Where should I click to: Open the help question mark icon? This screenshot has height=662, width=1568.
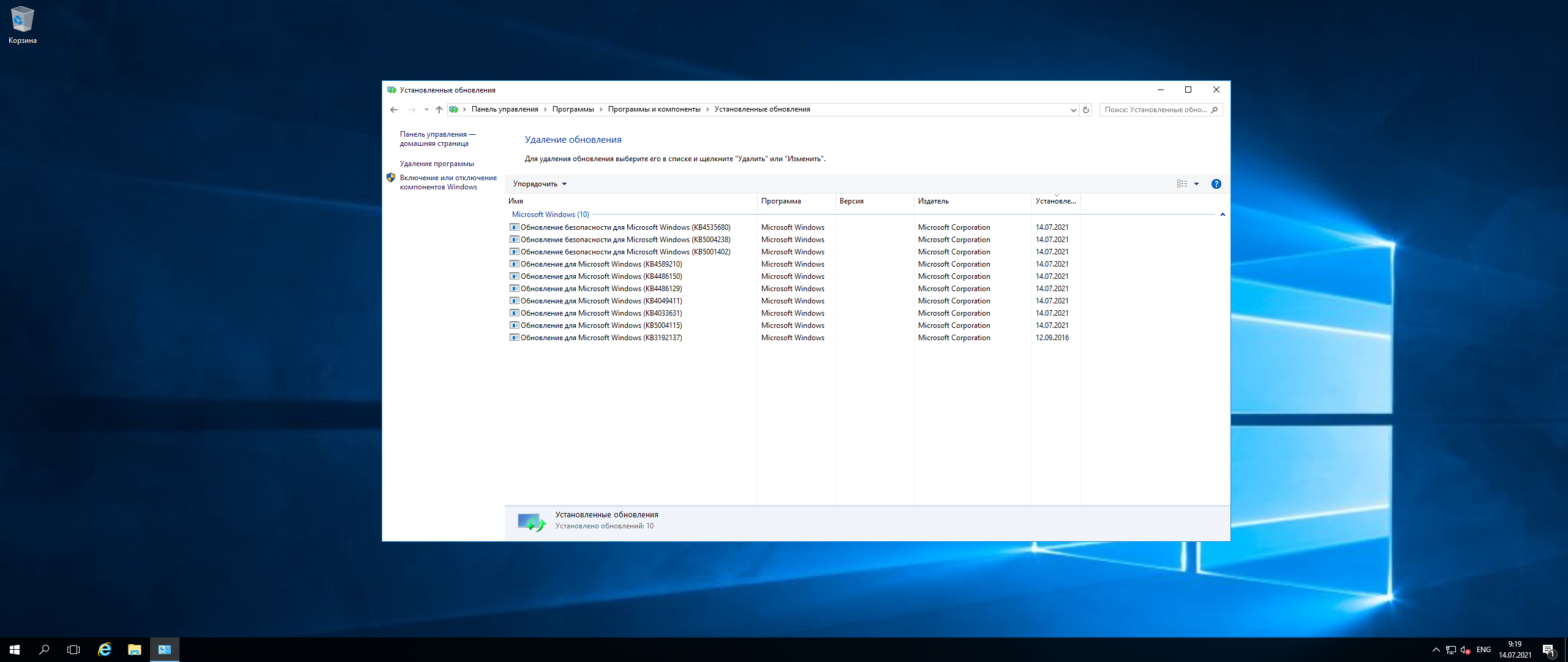click(1216, 184)
